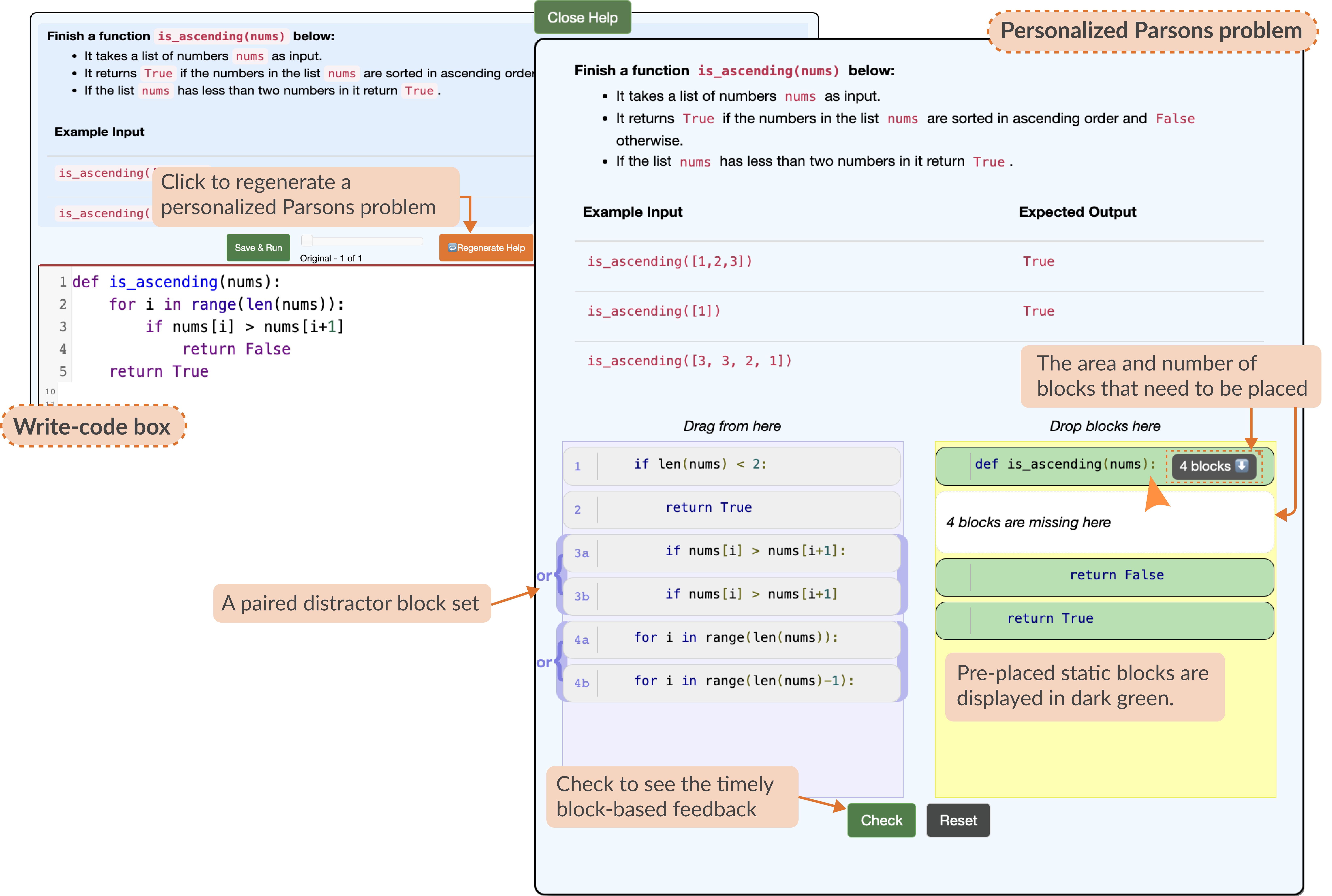Click the Regenerate Help button
This screenshot has height=896, width=1332.
pyautogui.click(x=486, y=247)
